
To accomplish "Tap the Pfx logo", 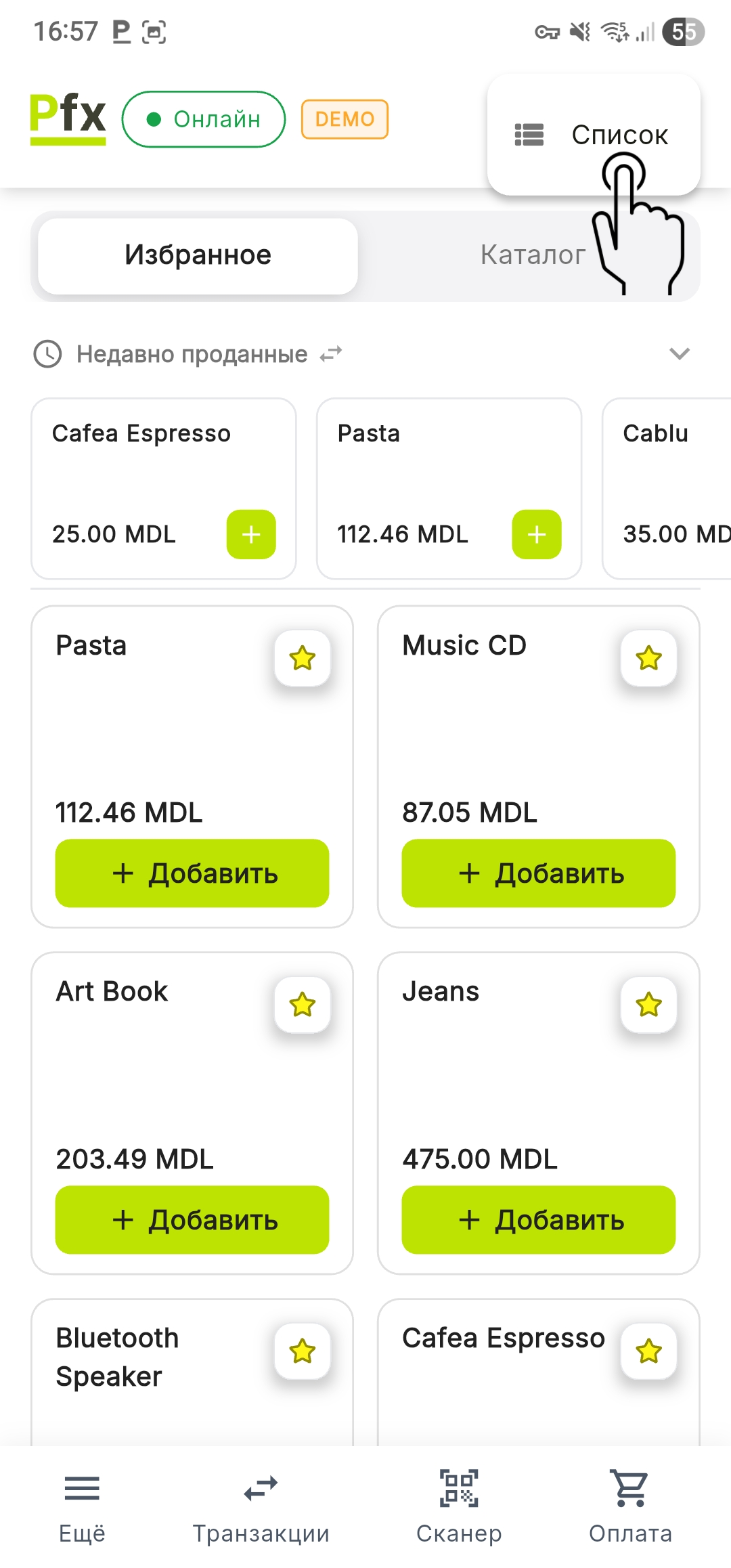I will 68,118.
